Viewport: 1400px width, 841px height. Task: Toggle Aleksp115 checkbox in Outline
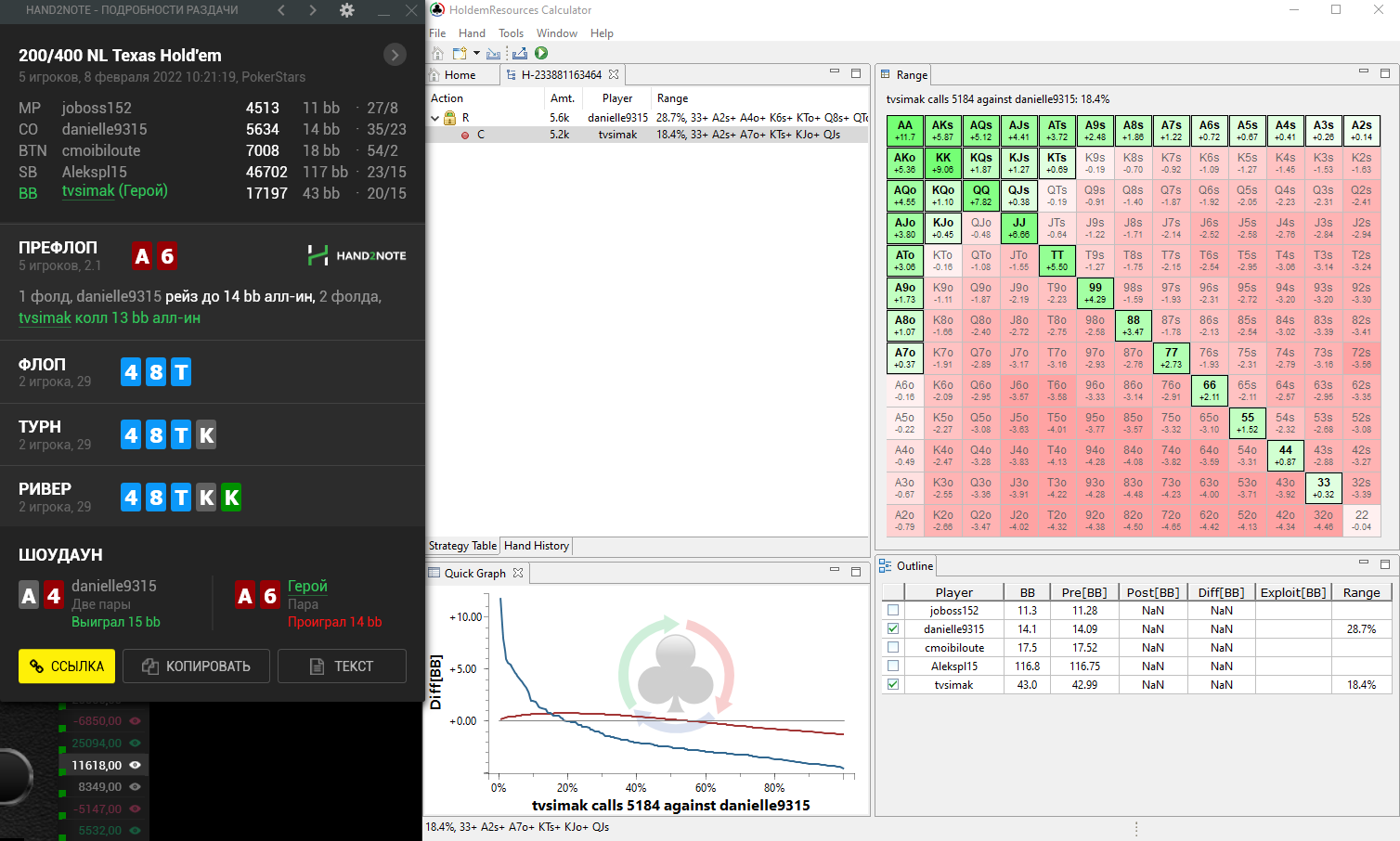pyautogui.click(x=893, y=666)
